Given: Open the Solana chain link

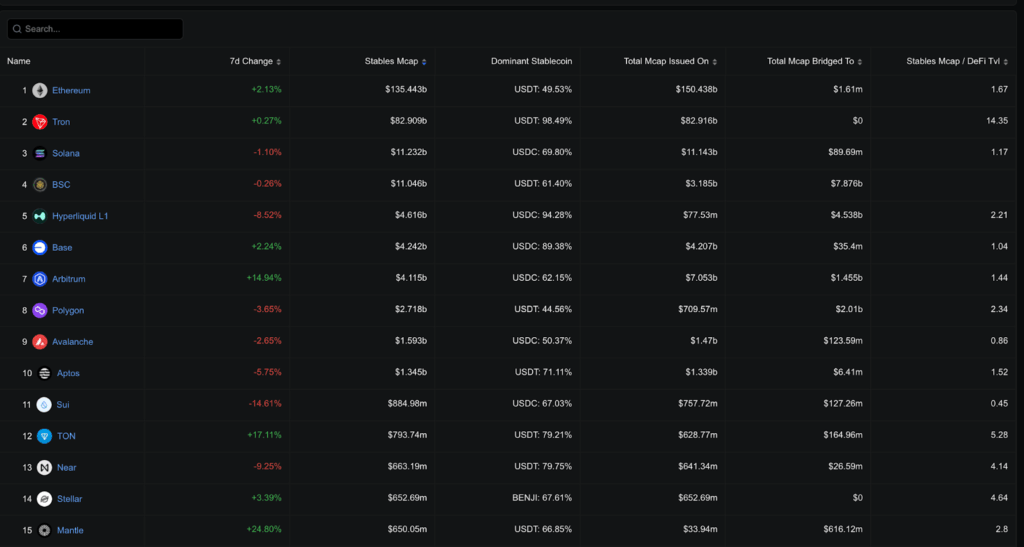Looking at the screenshot, I should coord(66,153).
